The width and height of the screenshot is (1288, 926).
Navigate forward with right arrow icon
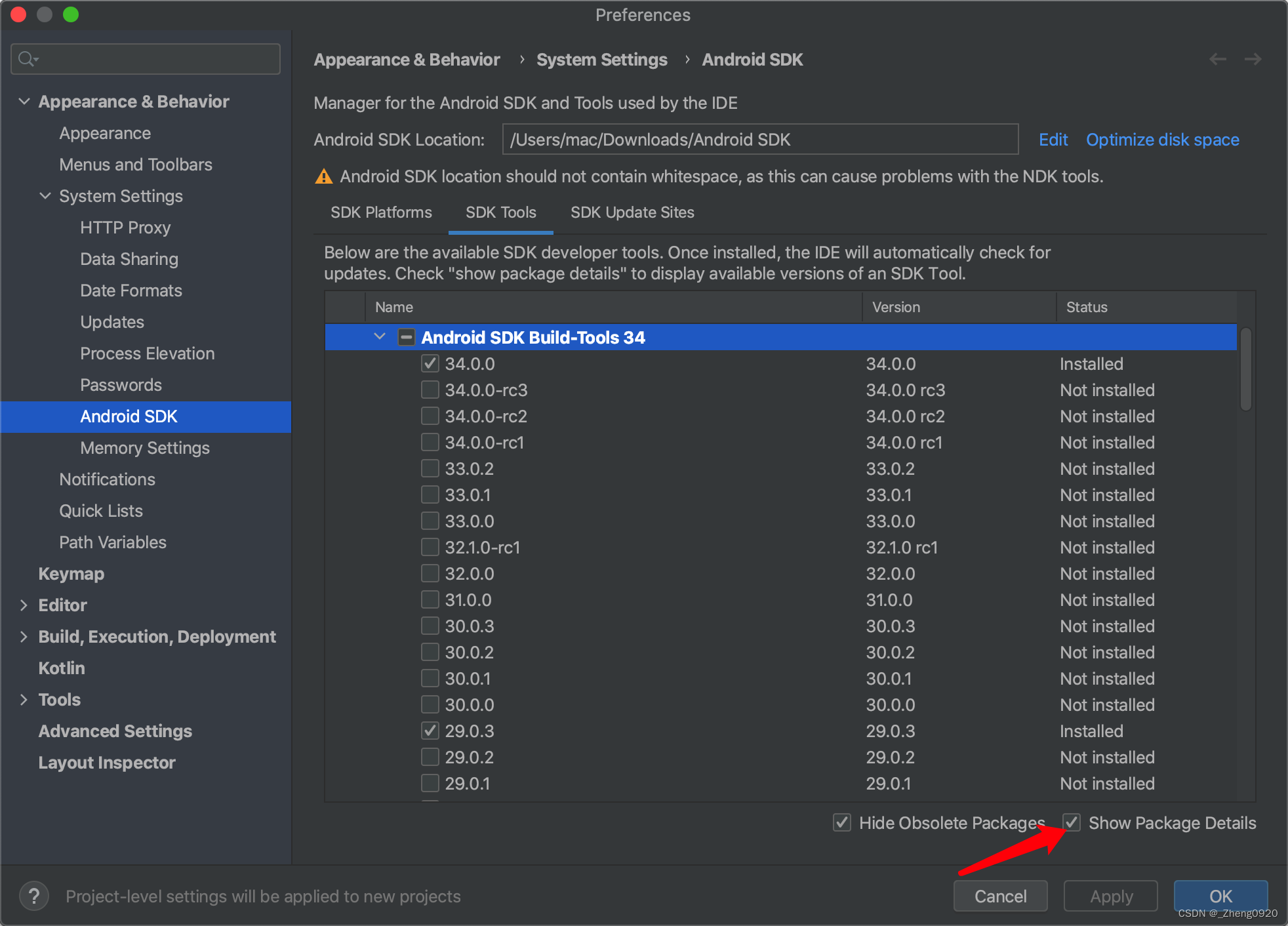1253,59
